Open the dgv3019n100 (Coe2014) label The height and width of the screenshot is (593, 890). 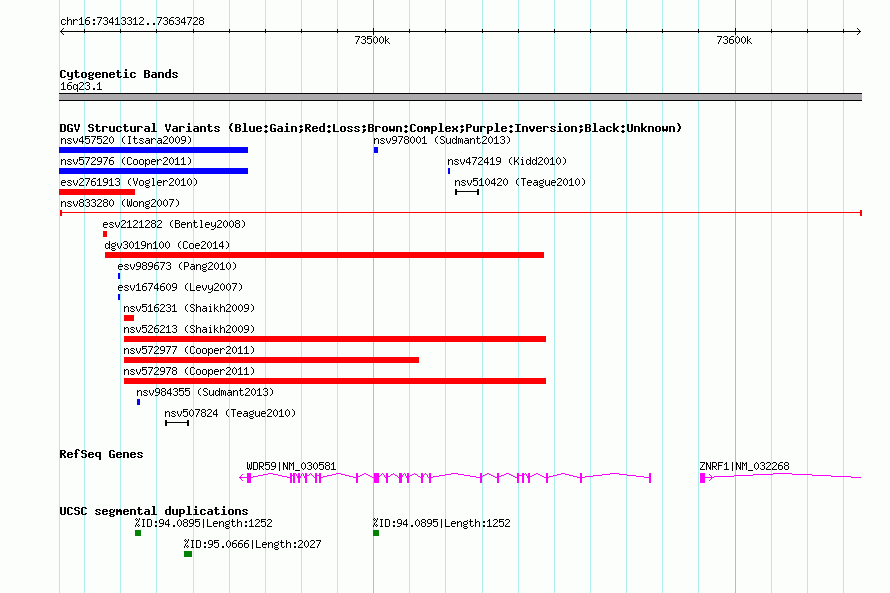coord(167,245)
